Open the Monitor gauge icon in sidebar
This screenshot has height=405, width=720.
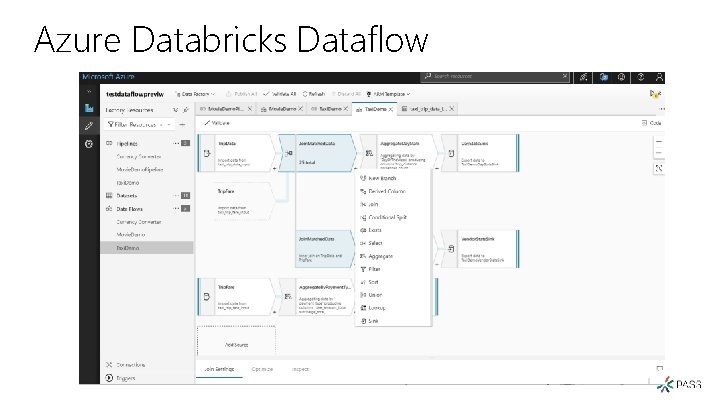[89, 143]
